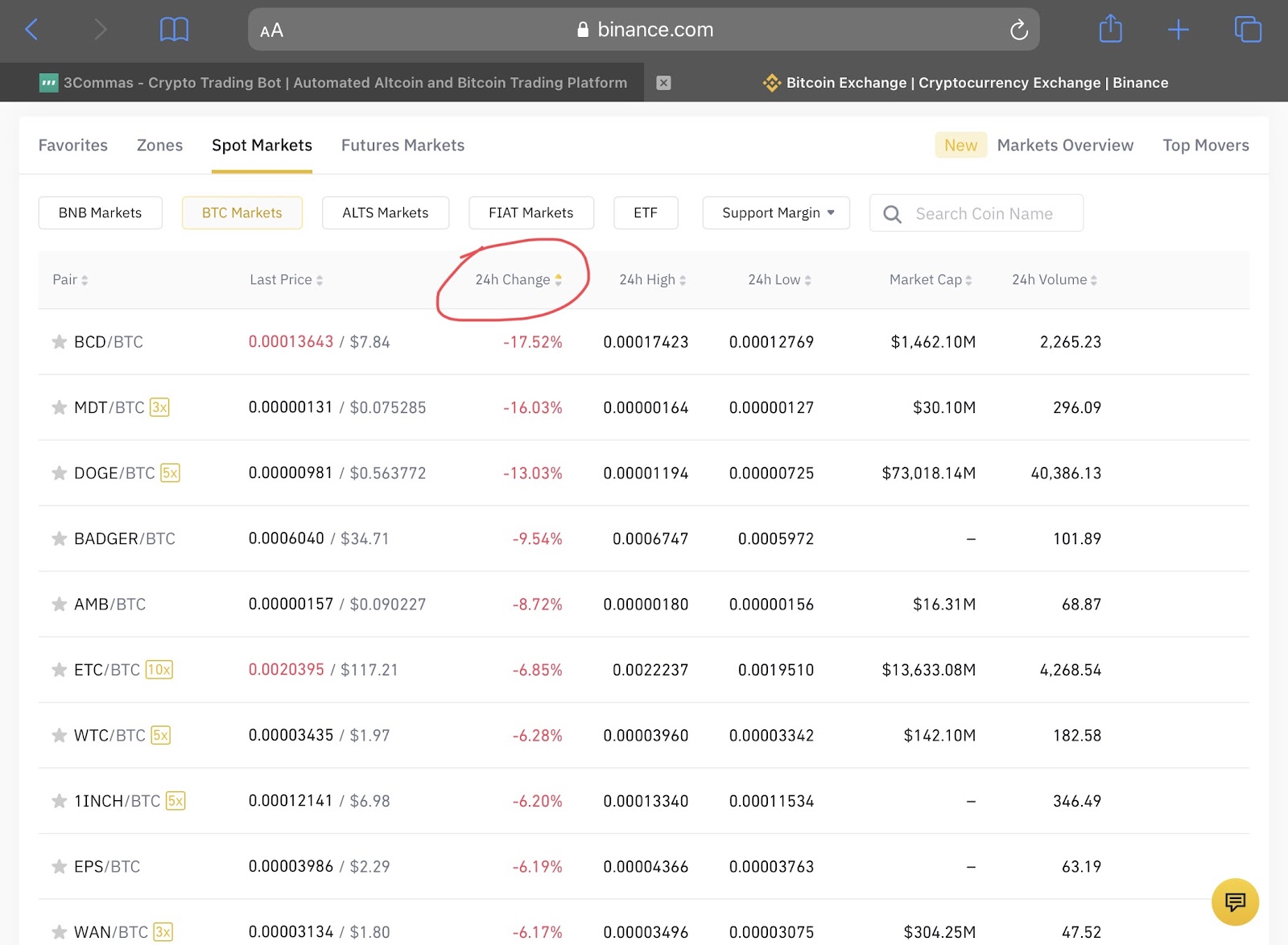Expand the Support Margin dropdown
1288x945 pixels.
(776, 213)
